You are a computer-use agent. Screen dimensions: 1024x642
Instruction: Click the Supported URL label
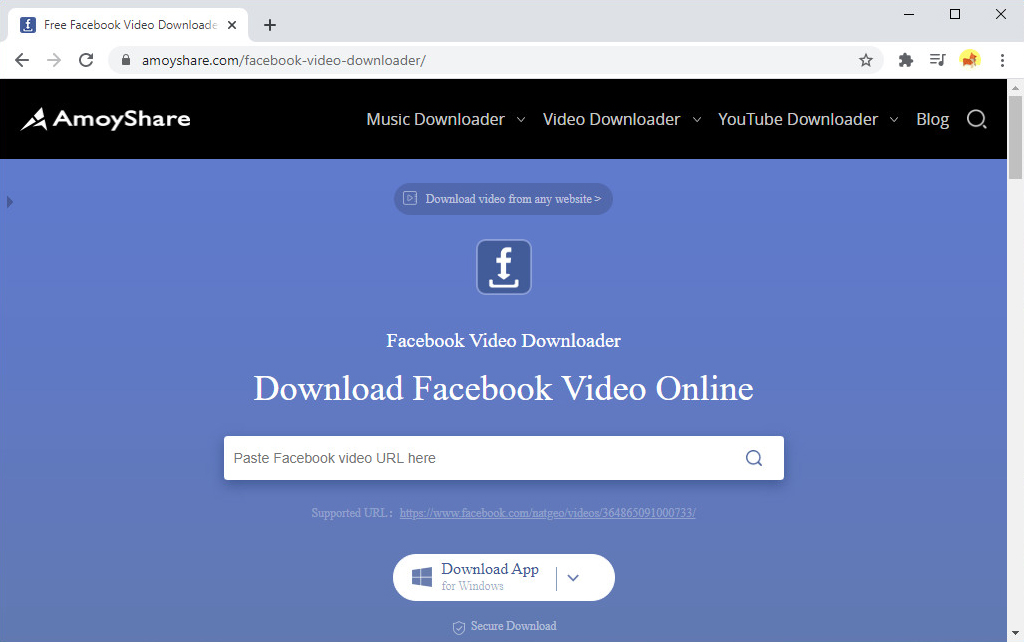(x=351, y=513)
